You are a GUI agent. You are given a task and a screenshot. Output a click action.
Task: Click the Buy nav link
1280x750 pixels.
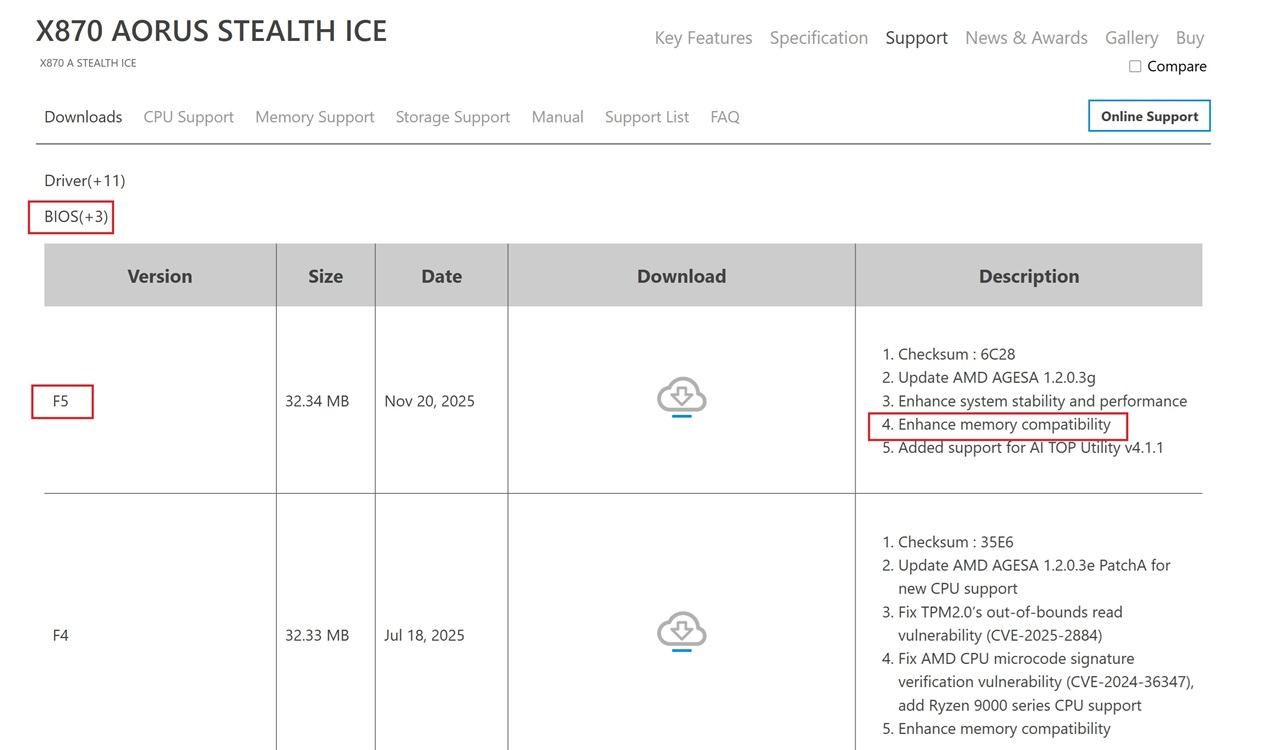click(x=1189, y=38)
